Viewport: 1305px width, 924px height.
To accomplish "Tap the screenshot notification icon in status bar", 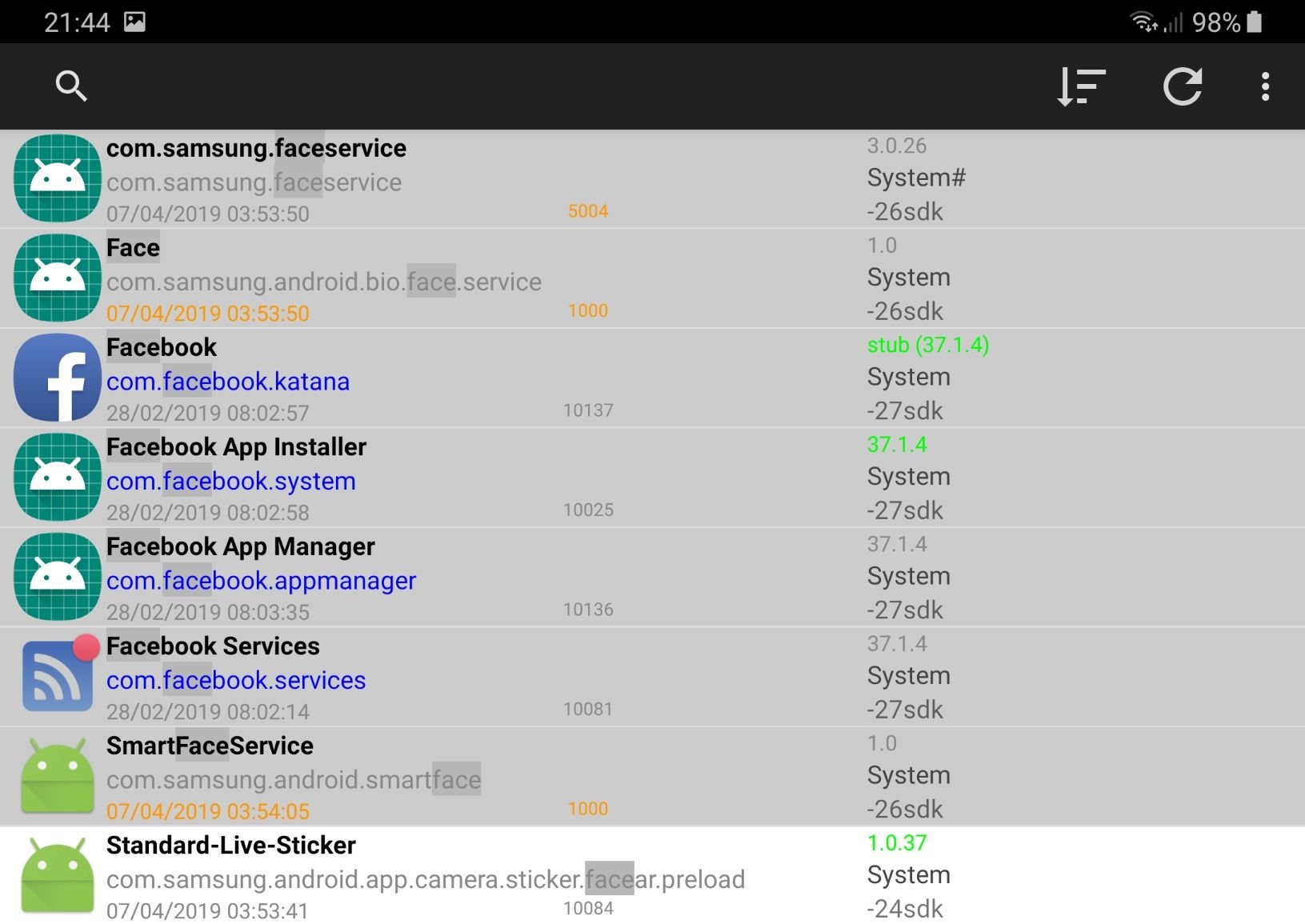I will click(134, 22).
